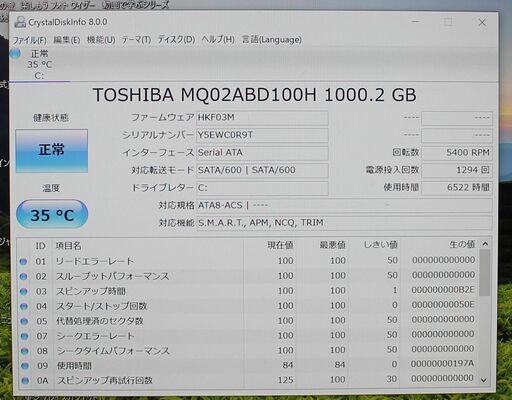Select the シークタイムパフォーマンス row

point(248,350)
